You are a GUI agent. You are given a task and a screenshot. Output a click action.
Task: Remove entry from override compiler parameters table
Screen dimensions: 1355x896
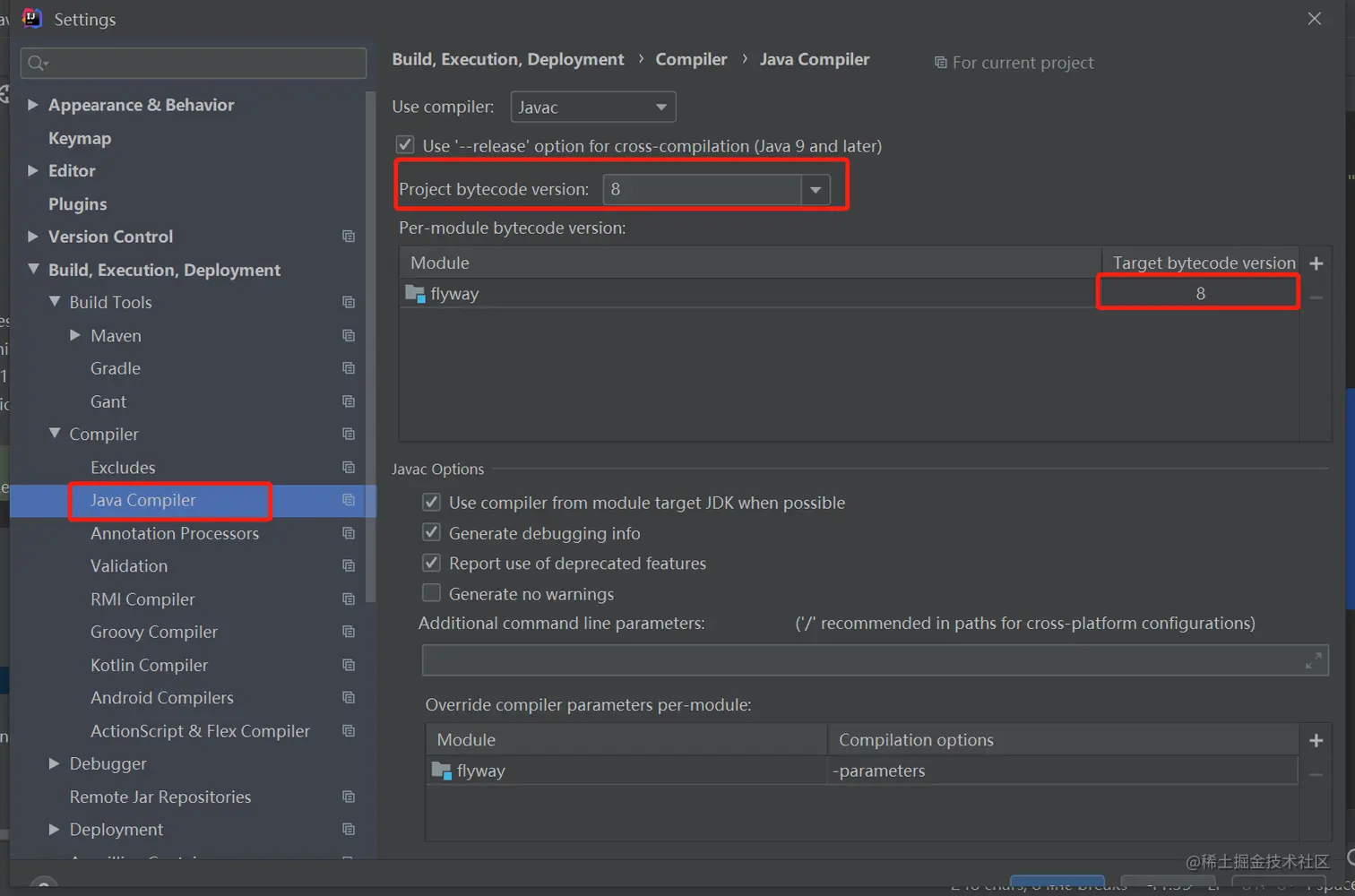tap(1316, 774)
